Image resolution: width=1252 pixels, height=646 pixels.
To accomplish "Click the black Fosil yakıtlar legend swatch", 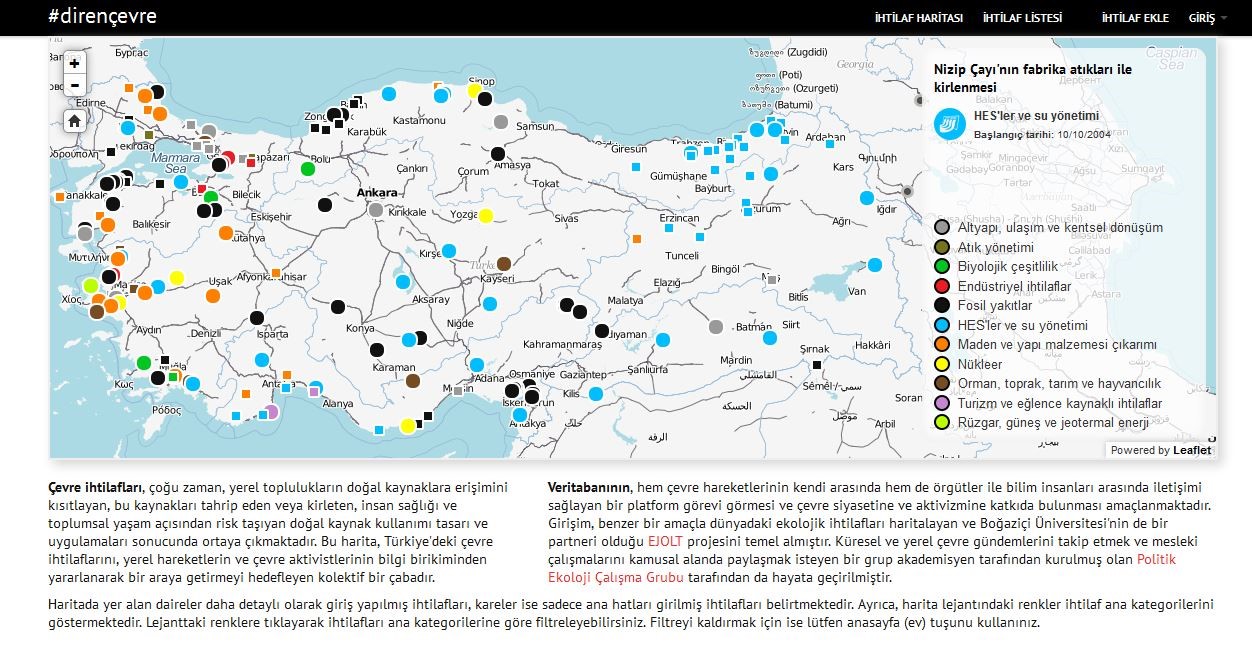I will click(x=941, y=306).
